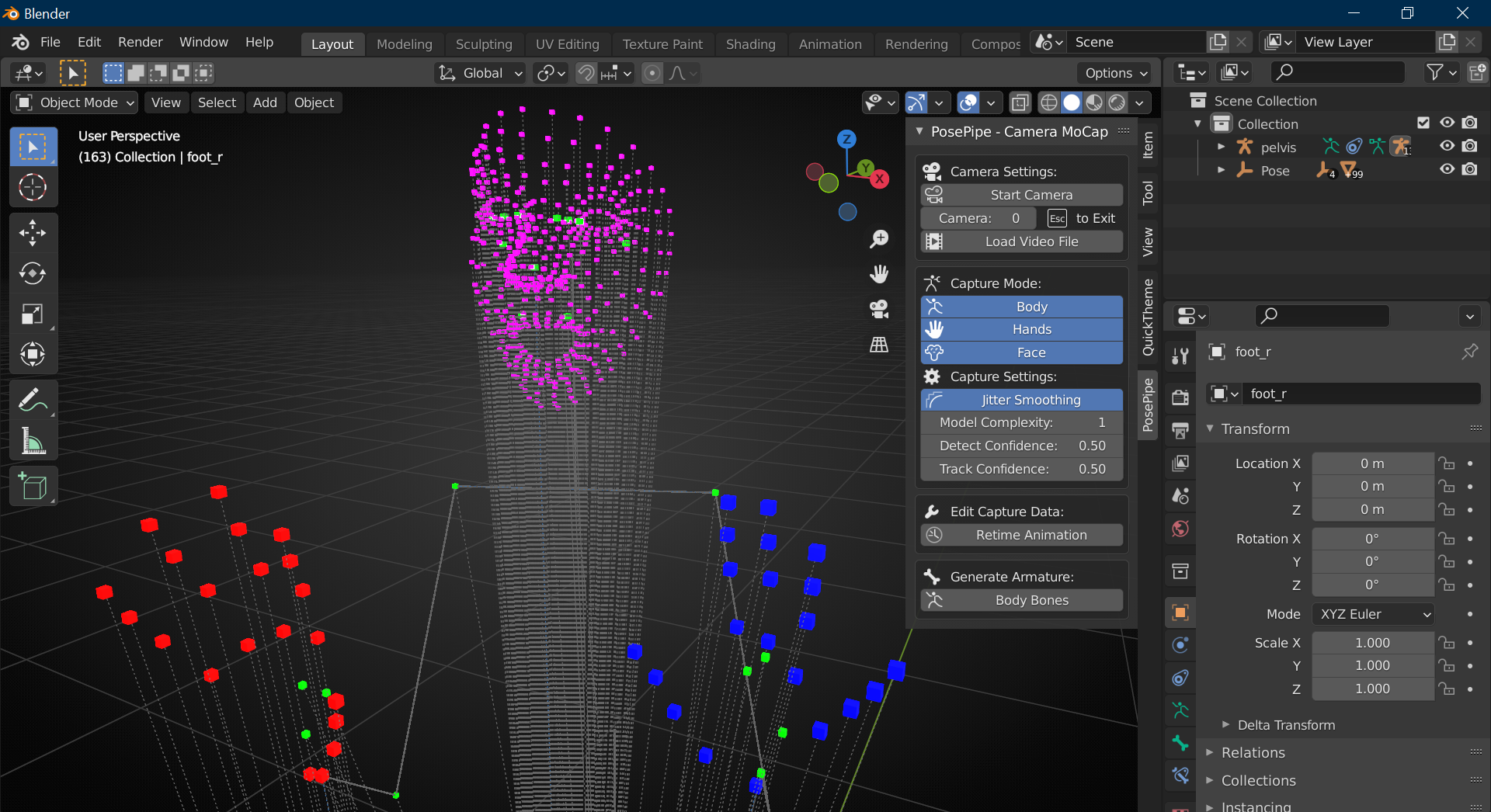Screen dimensions: 1491x812
Task: Open the Render properties tab icon
Action: 1180,397
